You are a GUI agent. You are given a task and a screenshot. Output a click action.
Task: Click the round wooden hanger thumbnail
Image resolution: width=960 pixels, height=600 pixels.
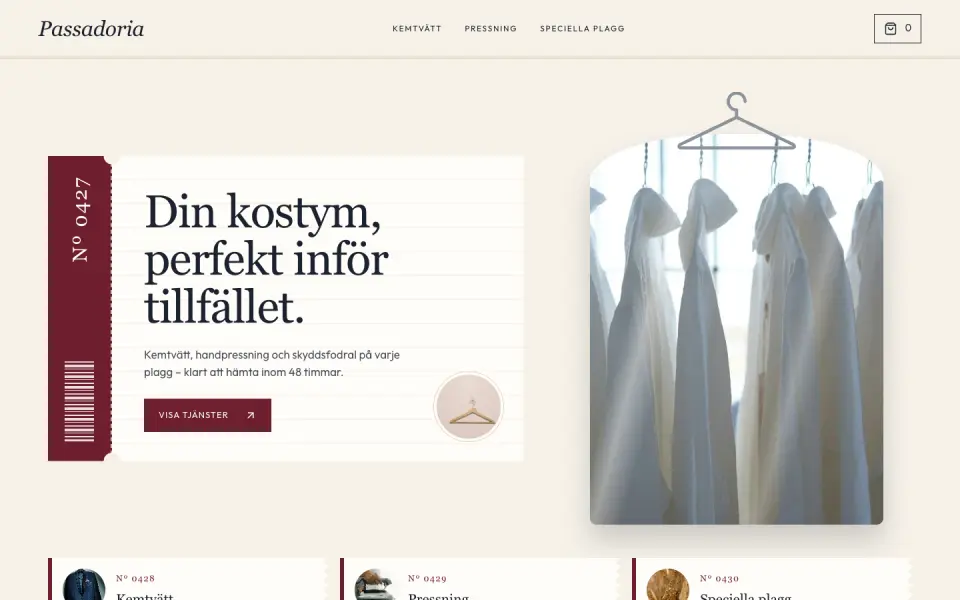pyautogui.click(x=468, y=407)
